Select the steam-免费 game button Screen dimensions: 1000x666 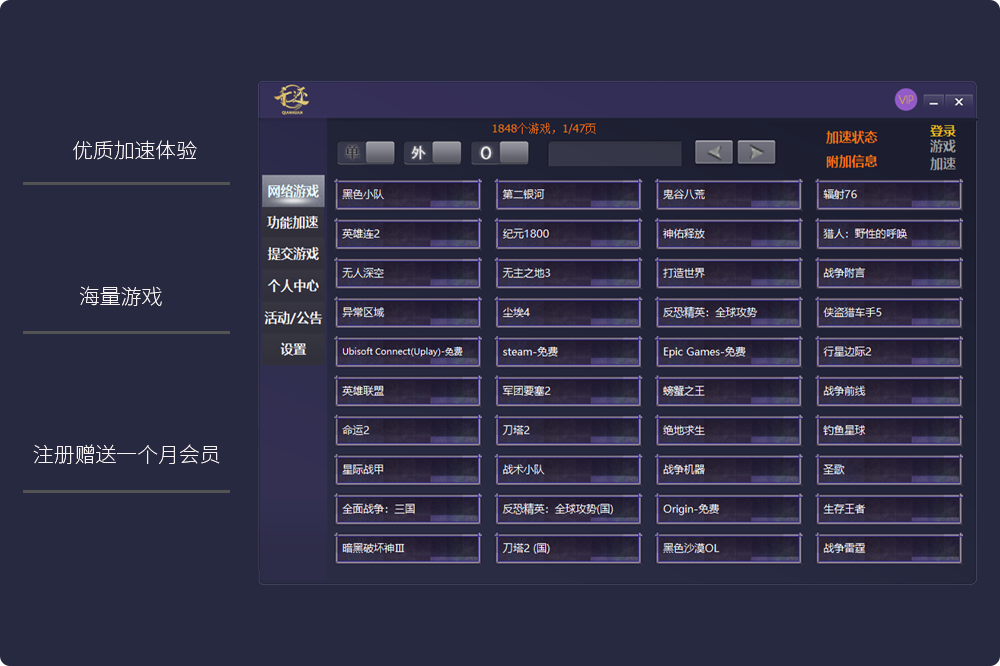point(568,352)
